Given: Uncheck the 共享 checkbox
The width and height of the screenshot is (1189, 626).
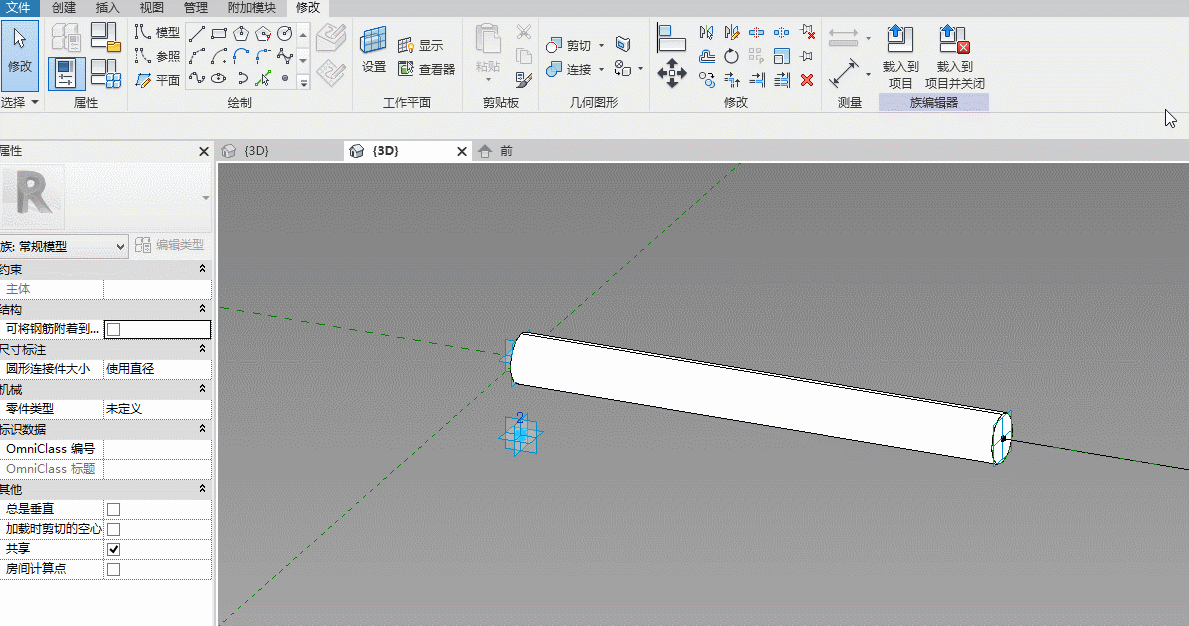Looking at the screenshot, I should (x=114, y=549).
